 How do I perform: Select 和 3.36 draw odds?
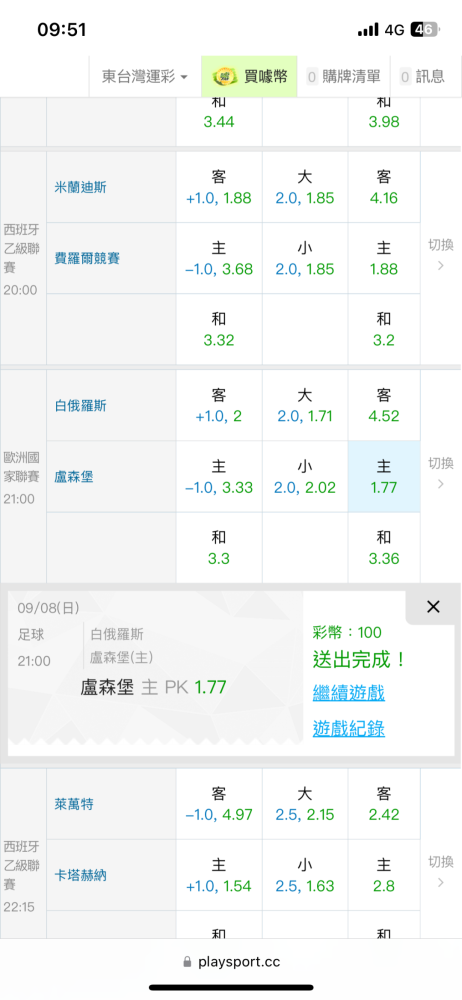click(384, 547)
